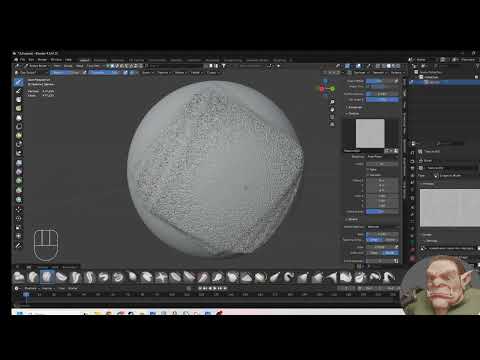Select the Draw Face Sets tool
Image resolution: width=480 pixels, height=360 pixels.
19,109
